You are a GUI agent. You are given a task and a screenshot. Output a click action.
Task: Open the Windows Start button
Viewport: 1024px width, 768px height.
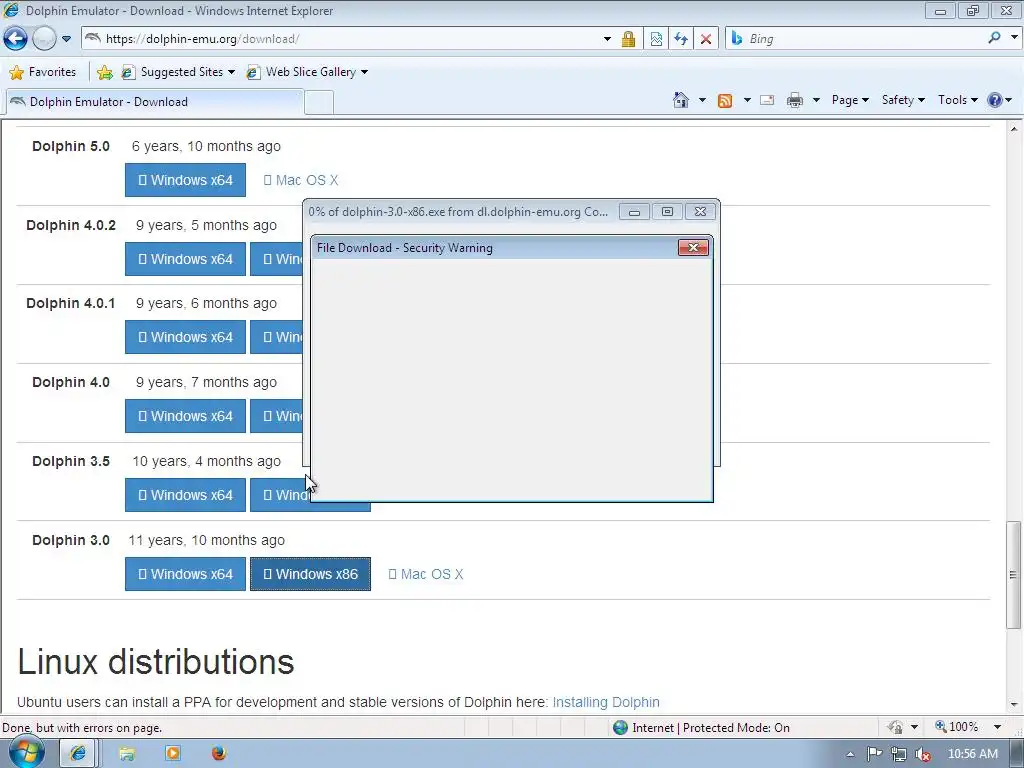pos(27,752)
